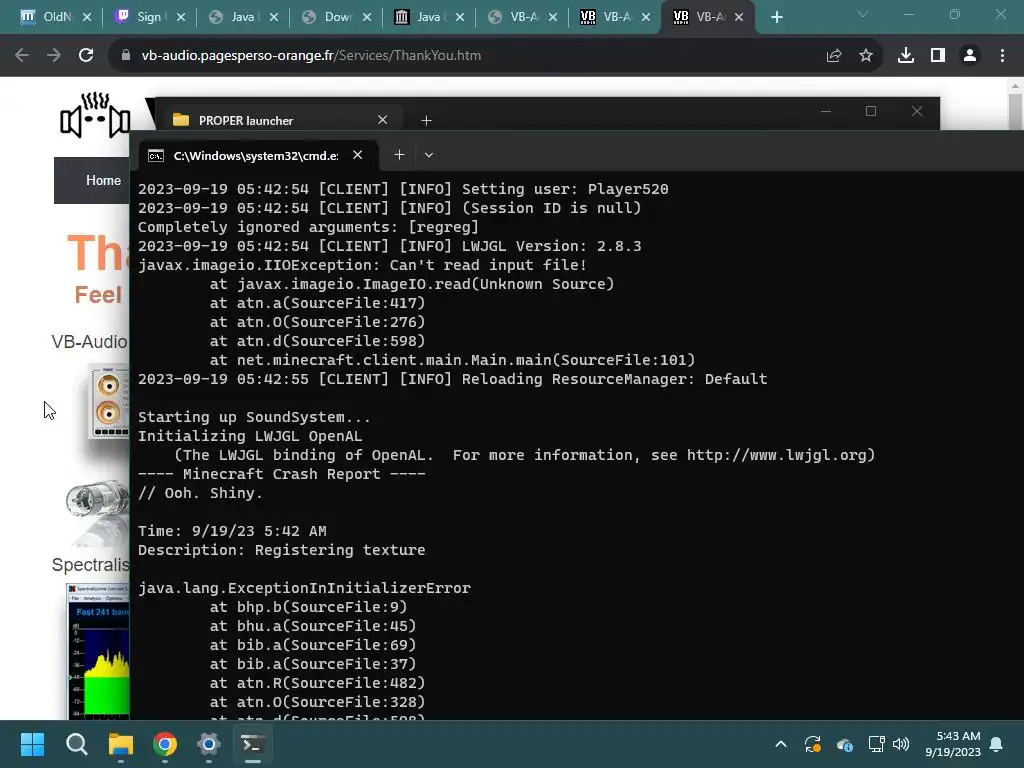The image size is (1024, 768).
Task: Open Chrome downloads icon
Action: click(x=906, y=56)
